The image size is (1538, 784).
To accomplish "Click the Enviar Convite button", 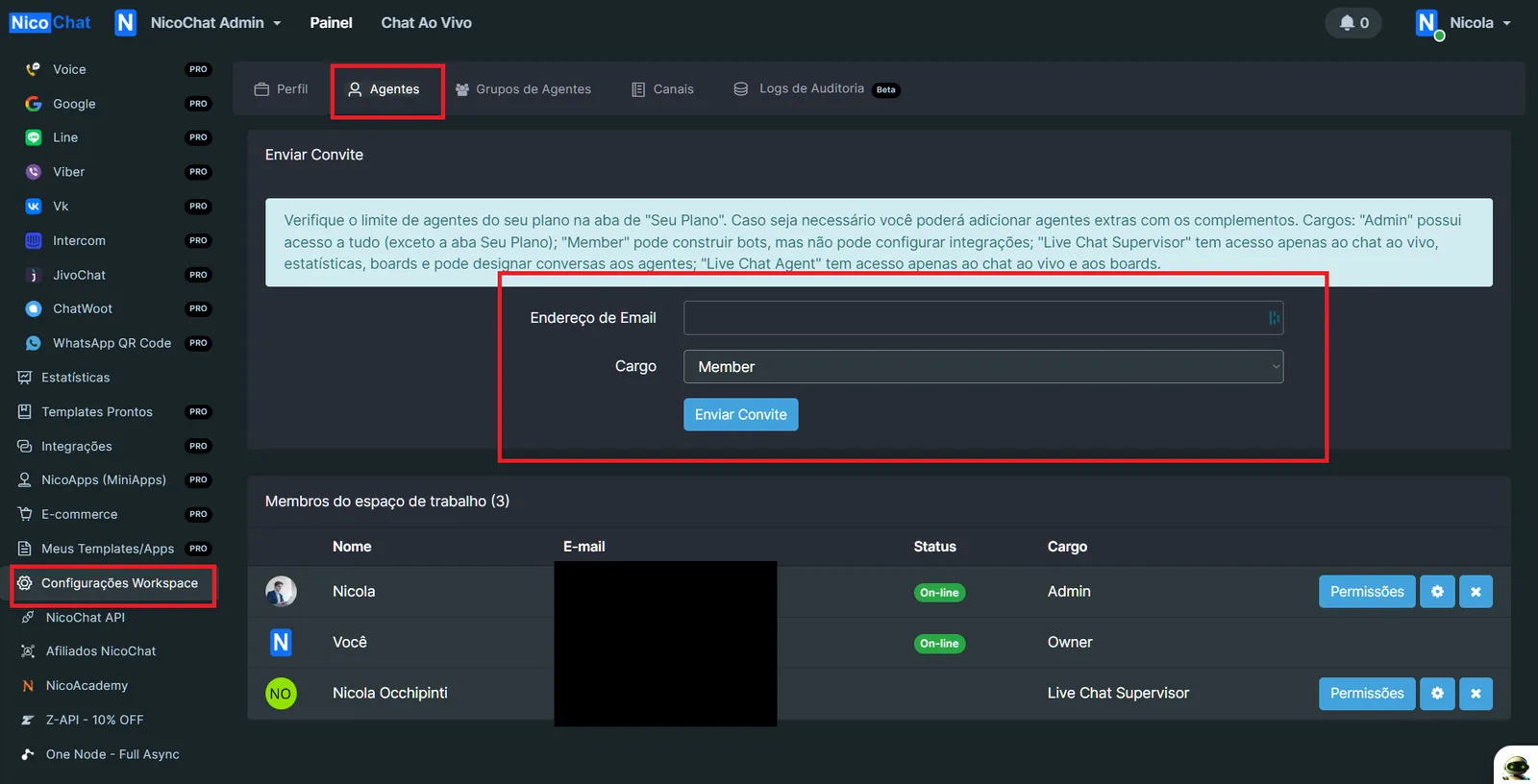I will pos(741,415).
